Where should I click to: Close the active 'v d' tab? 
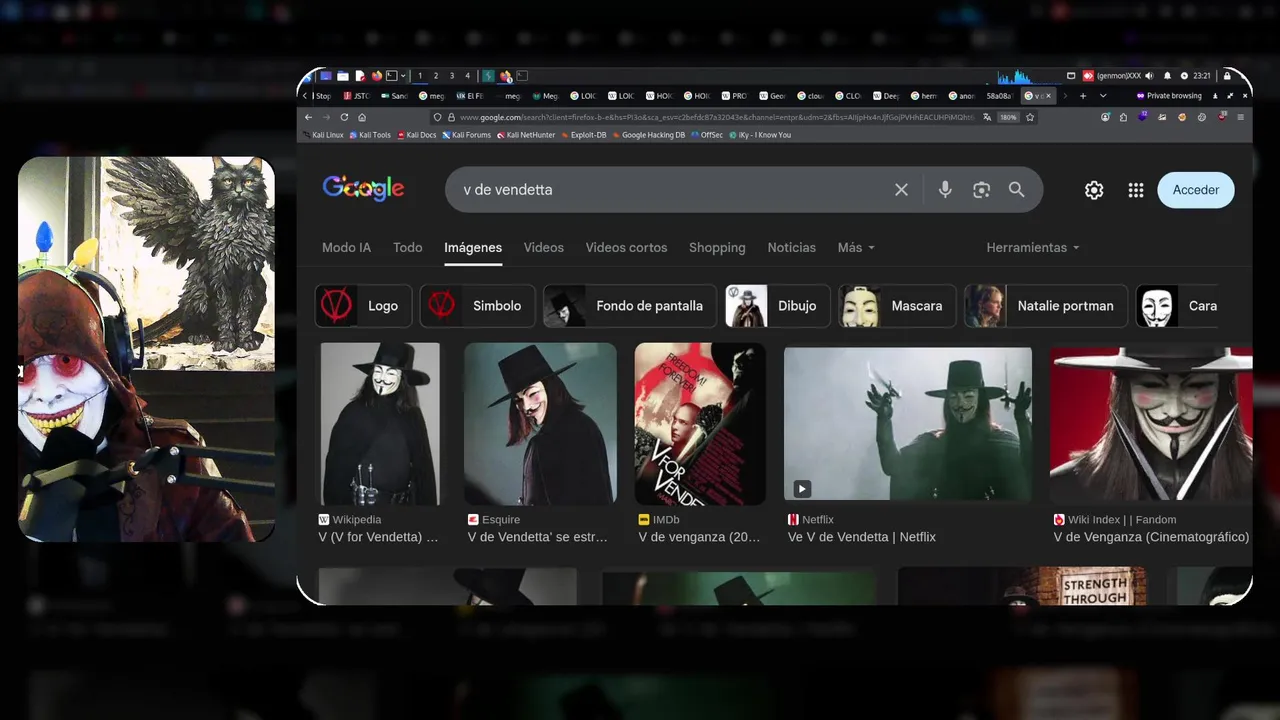click(1048, 96)
